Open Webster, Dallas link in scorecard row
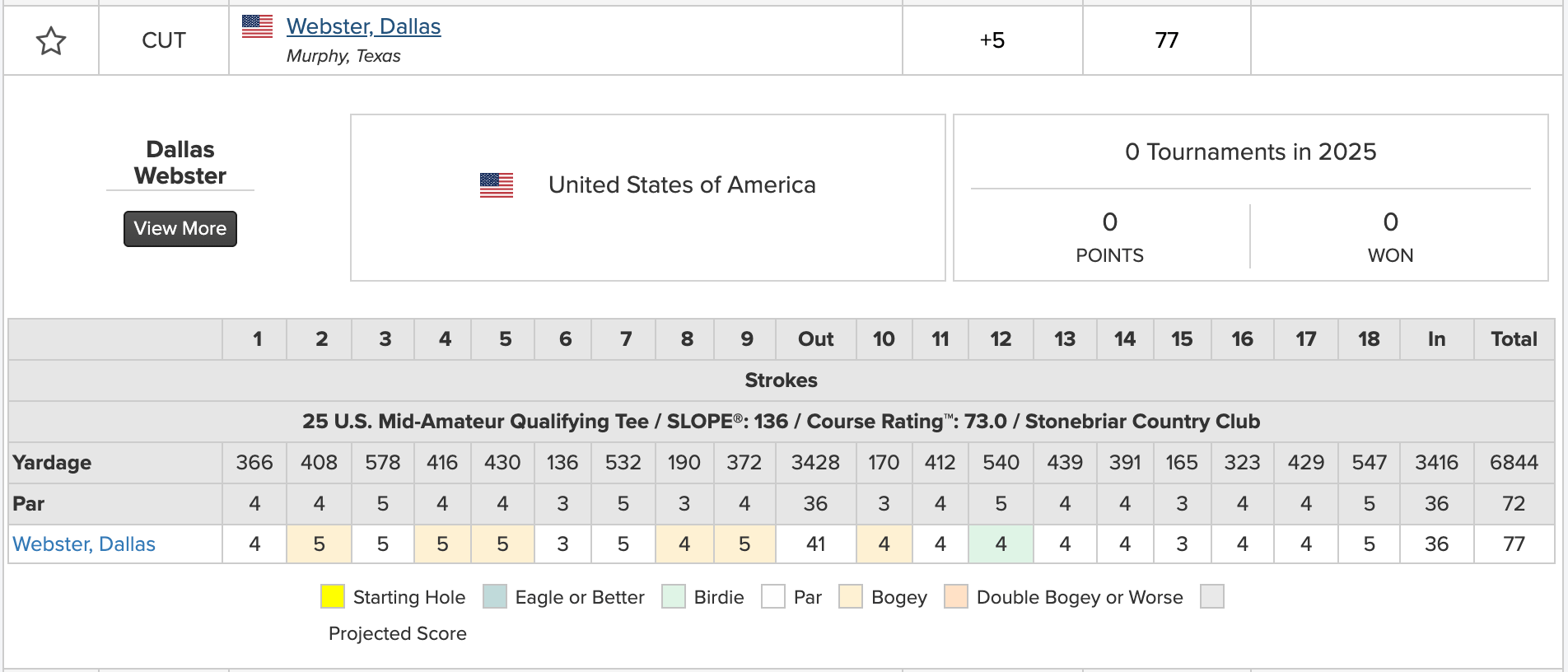The width and height of the screenshot is (1568, 672). pos(84,544)
